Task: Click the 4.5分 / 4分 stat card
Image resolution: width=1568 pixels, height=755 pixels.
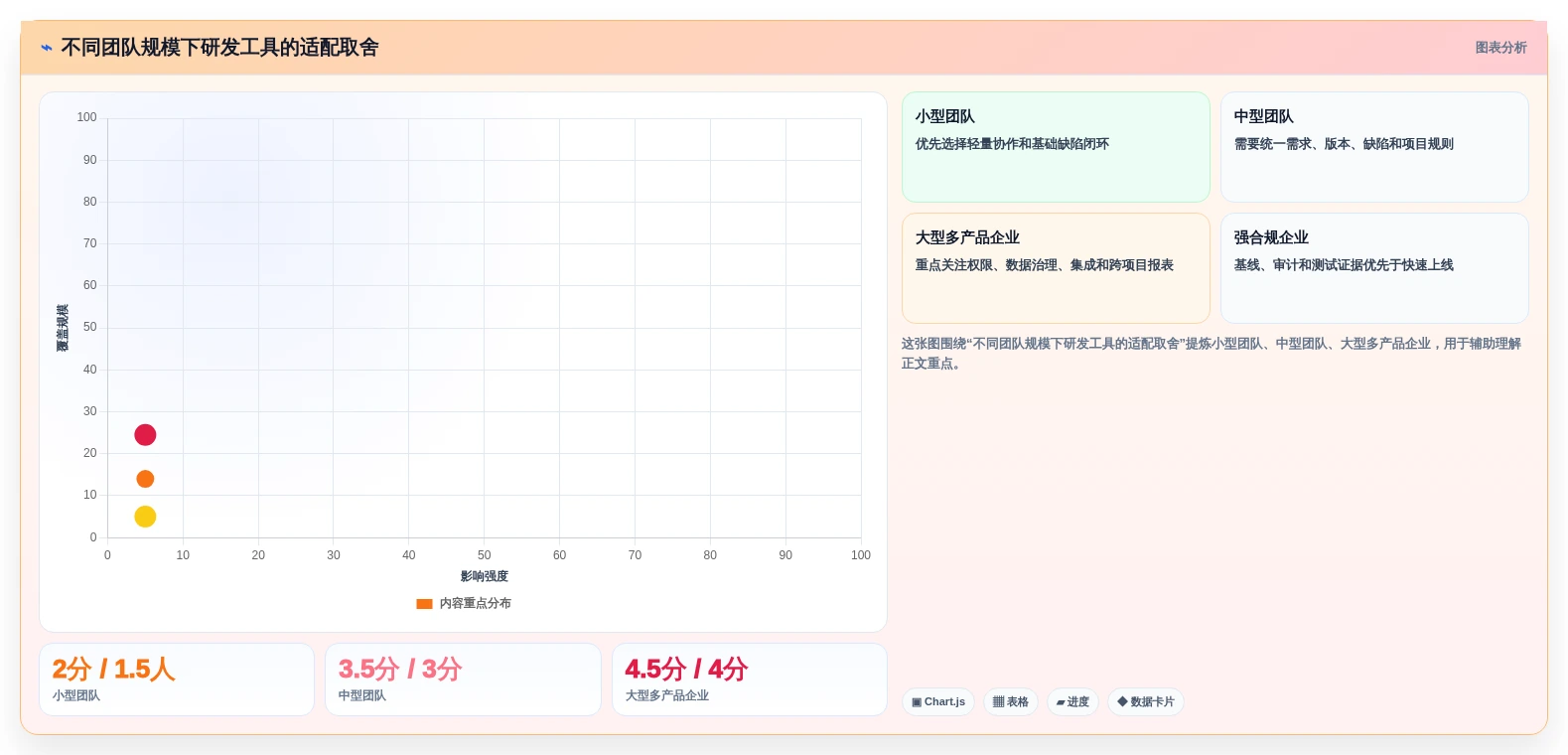Action: pos(750,679)
